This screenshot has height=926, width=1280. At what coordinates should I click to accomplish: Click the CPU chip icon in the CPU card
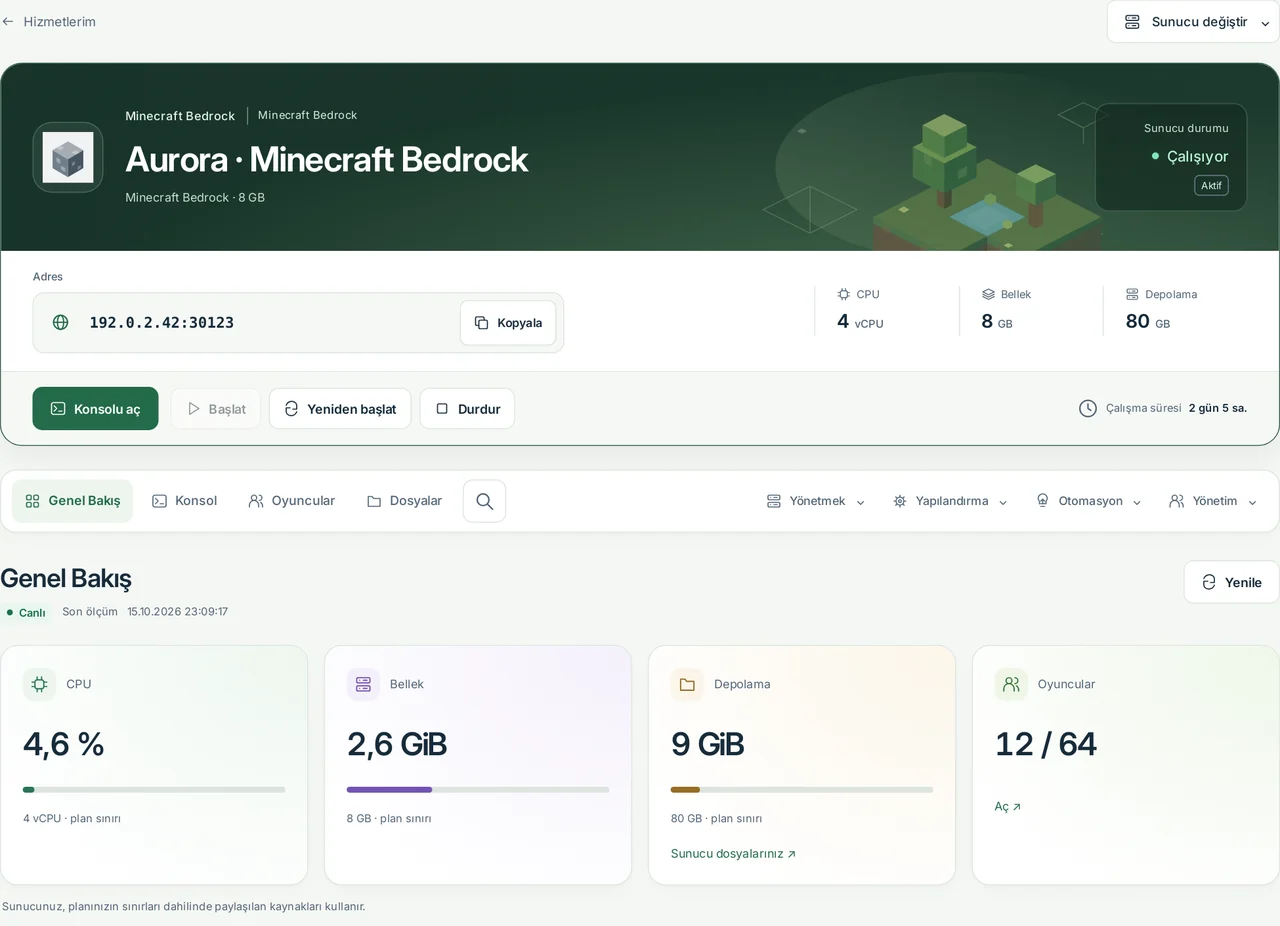(x=39, y=684)
